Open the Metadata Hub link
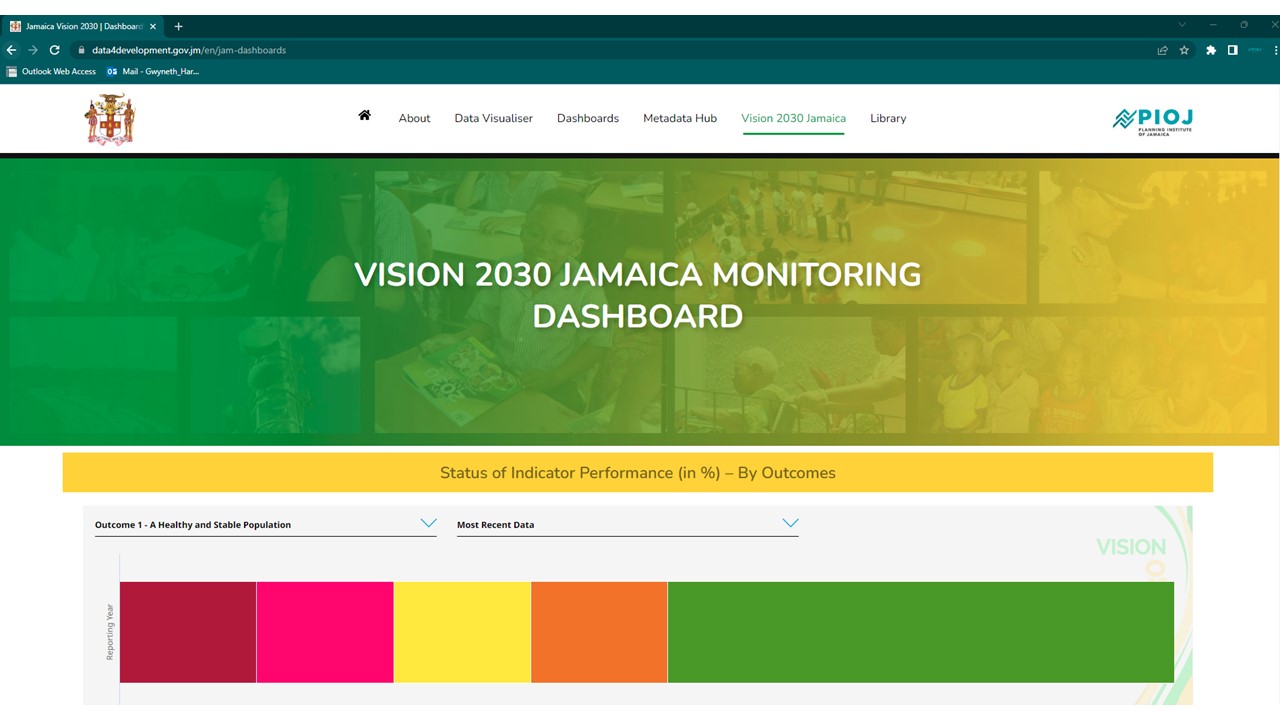The width and height of the screenshot is (1280, 720). [x=679, y=118]
